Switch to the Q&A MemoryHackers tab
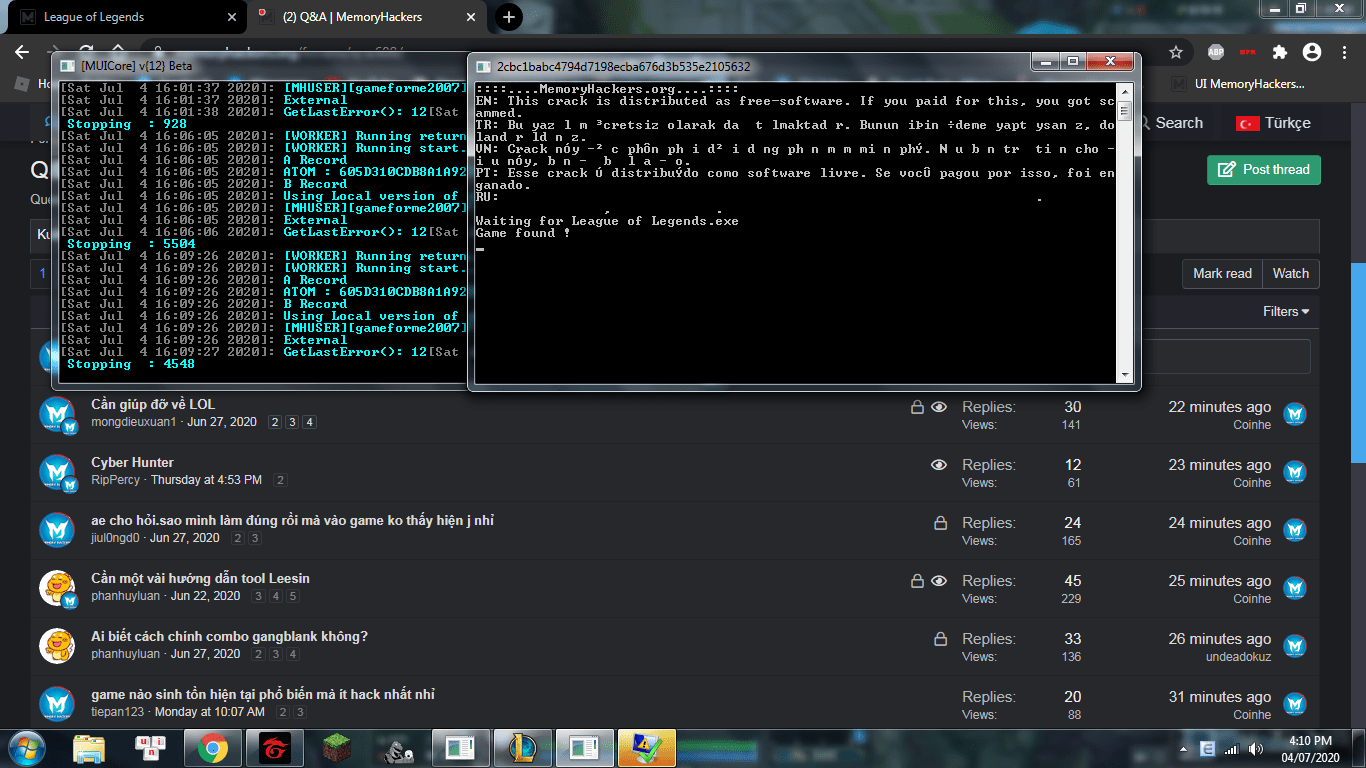The height and width of the screenshot is (768, 1366). click(367, 17)
